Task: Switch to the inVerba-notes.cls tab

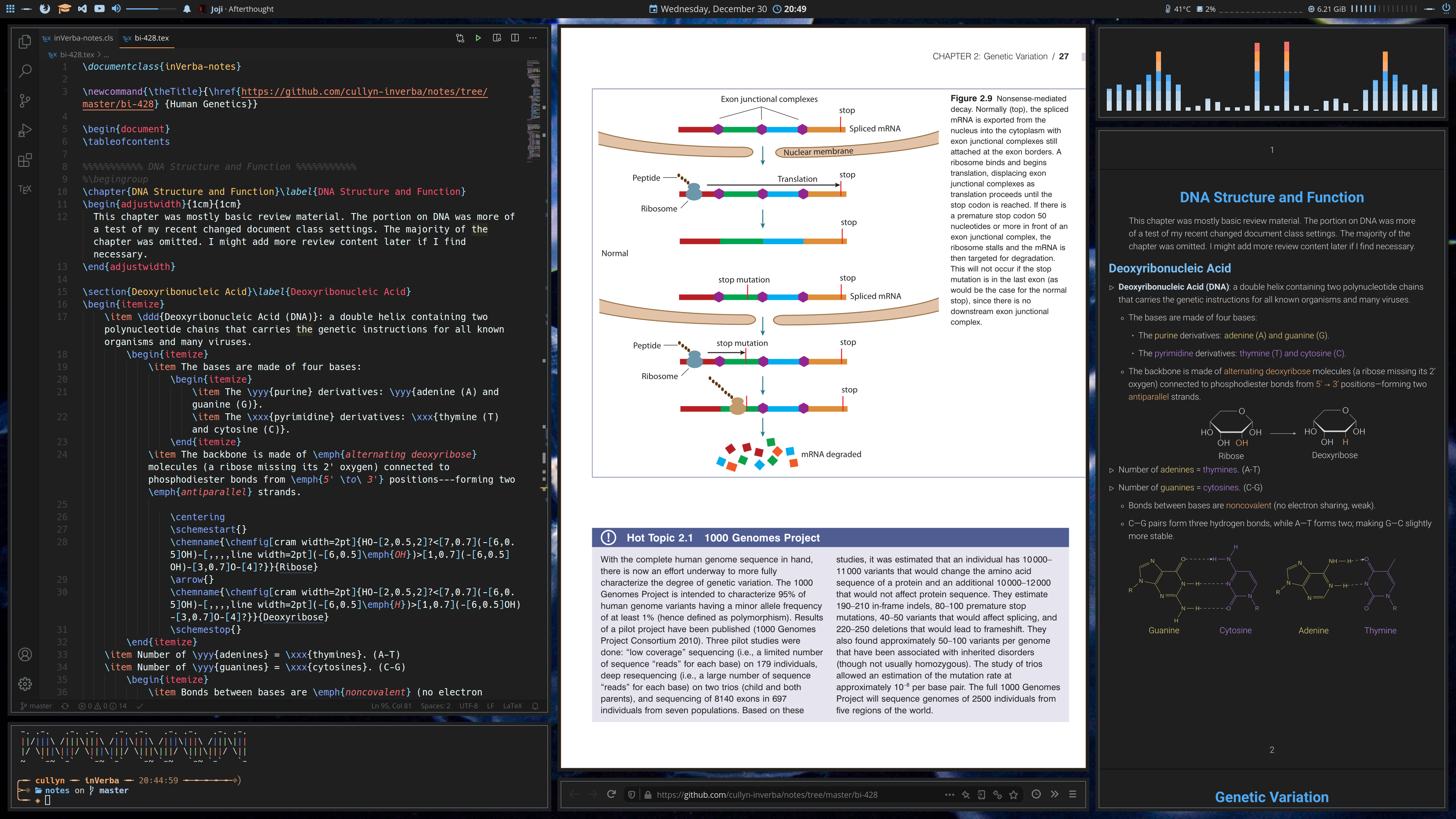Action: coord(77,38)
